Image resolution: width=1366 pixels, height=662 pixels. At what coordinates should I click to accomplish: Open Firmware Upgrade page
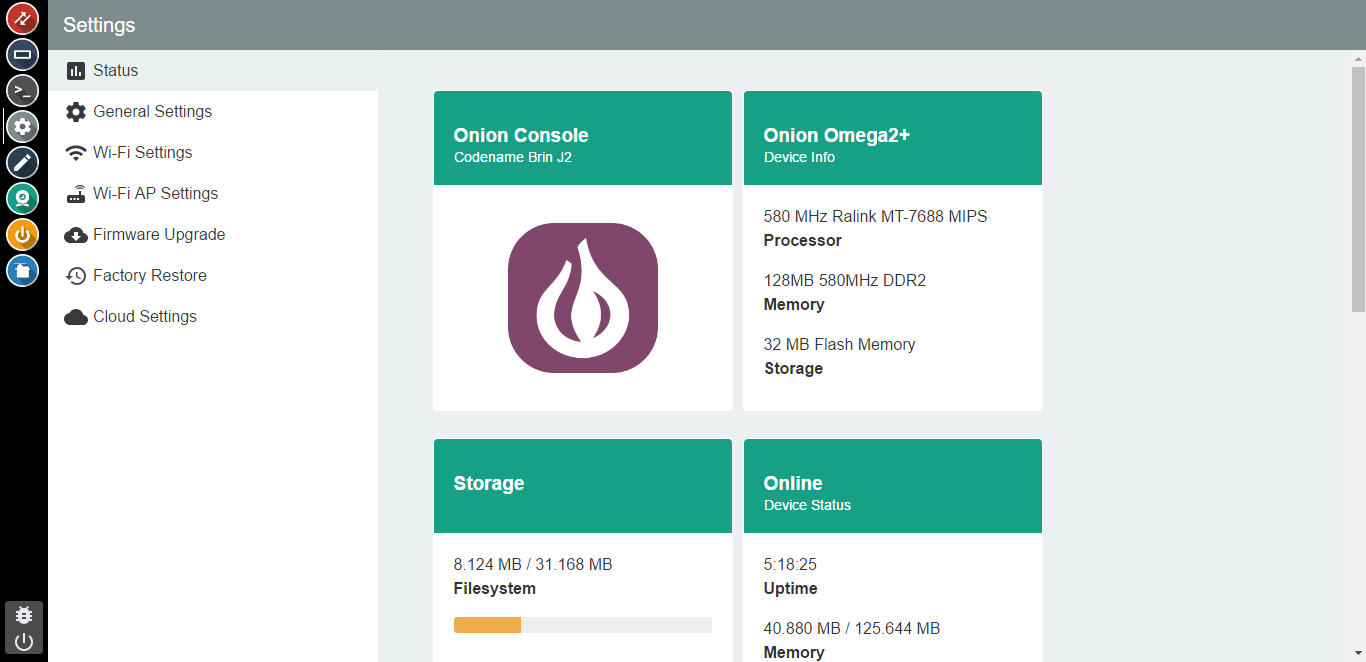(x=213, y=234)
